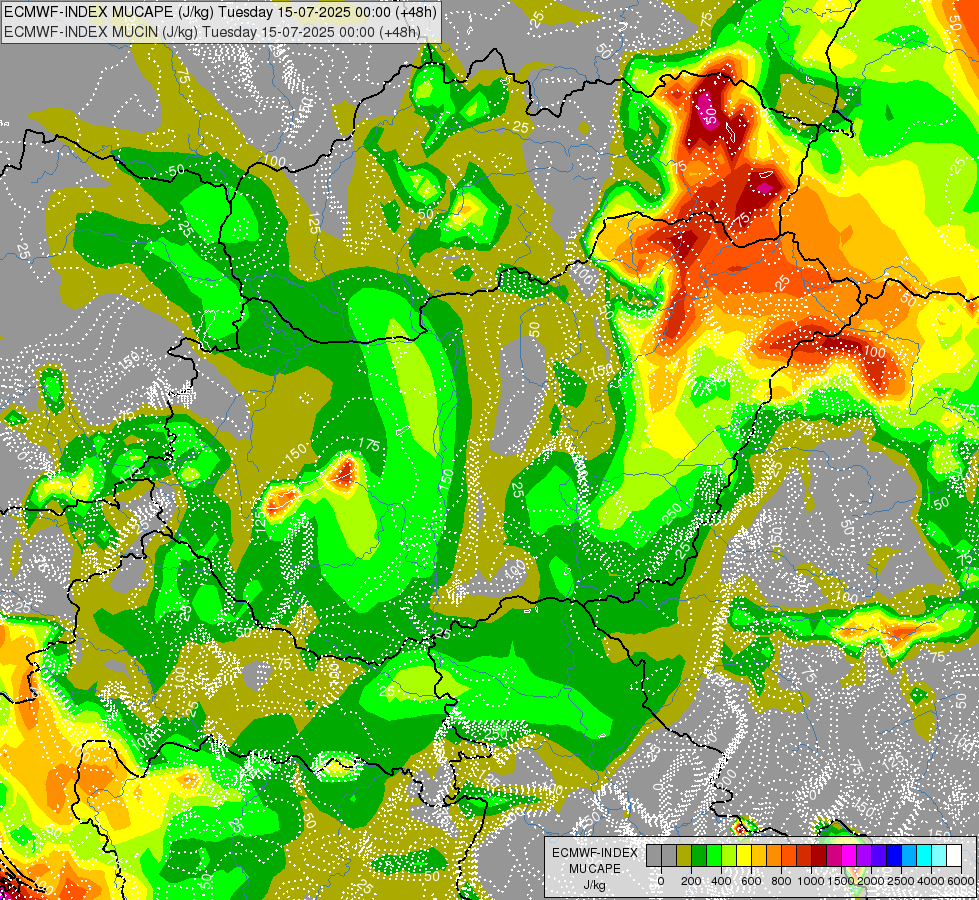This screenshot has height=900, width=979.
Task: Click the MUCAPE title line at top
Action: 220,12
